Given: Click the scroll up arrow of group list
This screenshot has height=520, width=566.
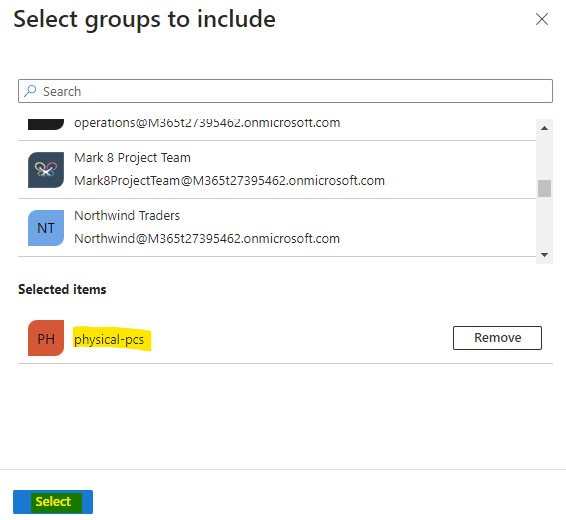Looking at the screenshot, I should [544, 128].
